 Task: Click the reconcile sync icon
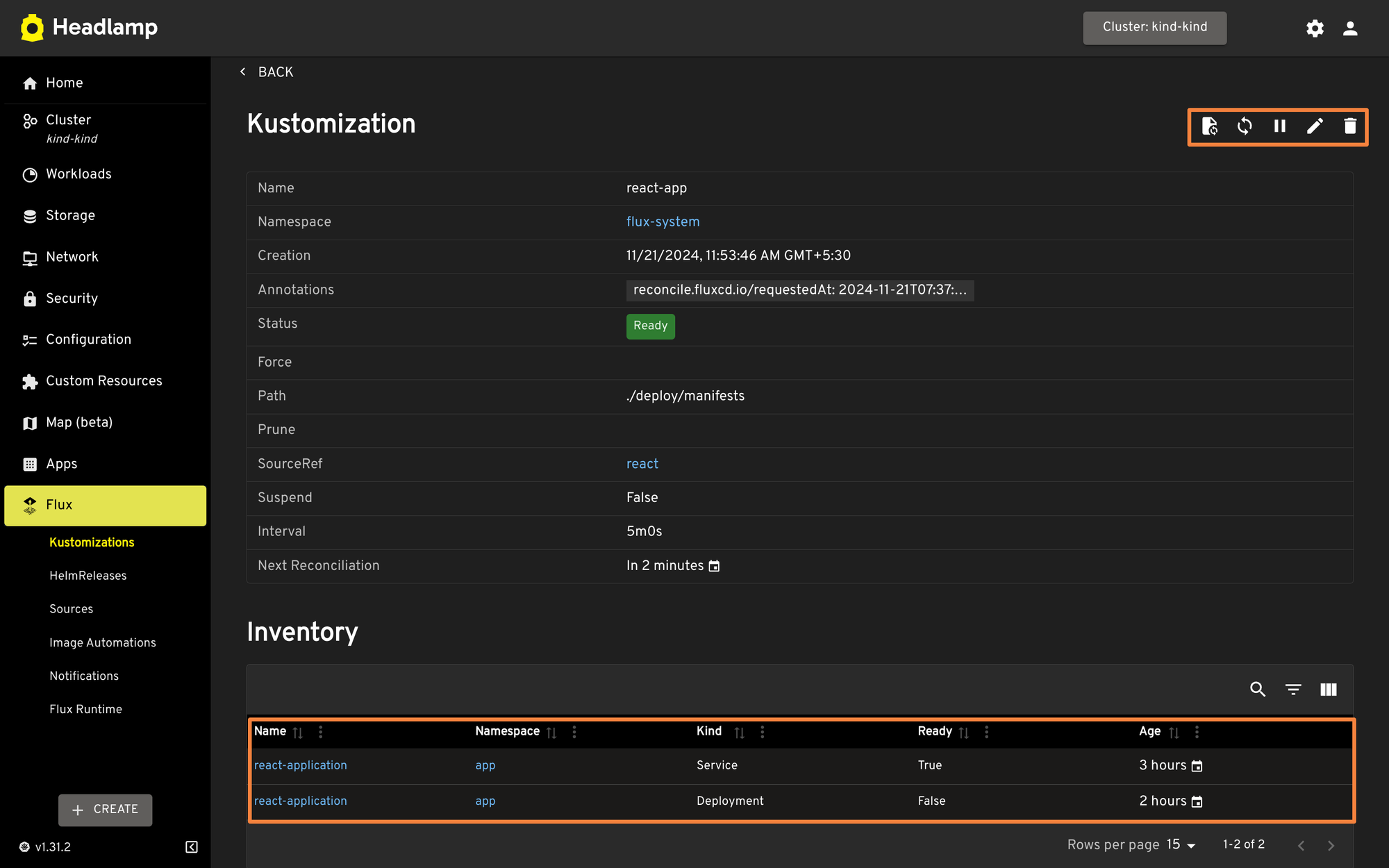point(1245,126)
